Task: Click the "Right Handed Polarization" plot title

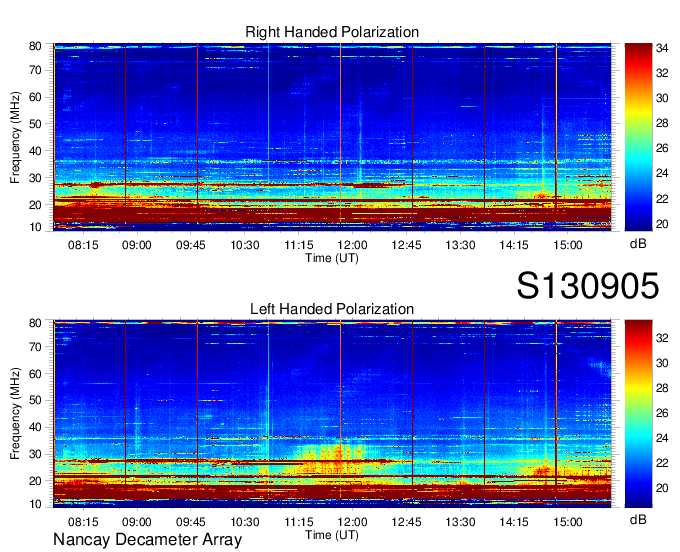Action: pos(332,32)
